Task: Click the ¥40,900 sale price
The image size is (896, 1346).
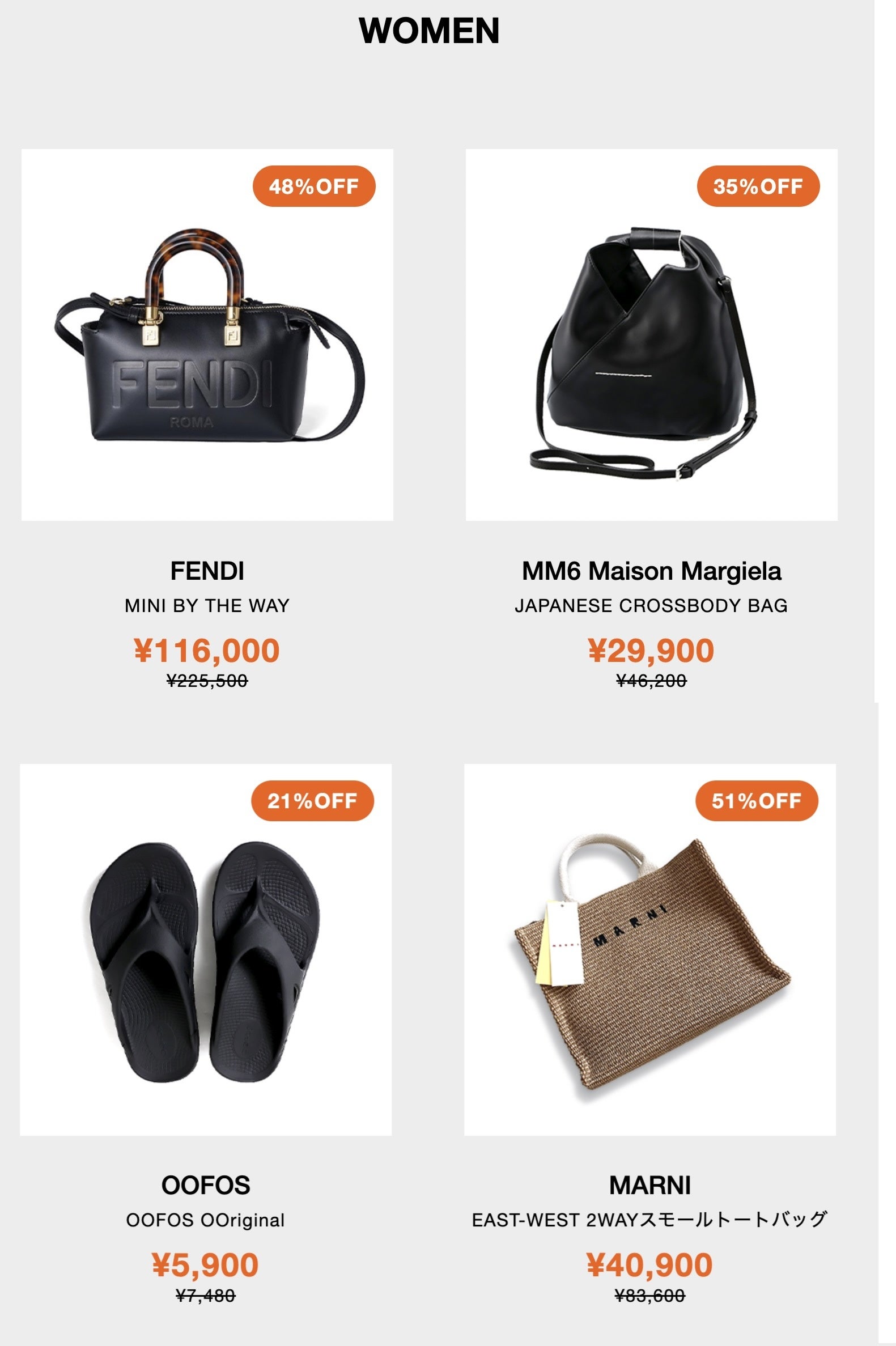Action: tap(649, 1265)
